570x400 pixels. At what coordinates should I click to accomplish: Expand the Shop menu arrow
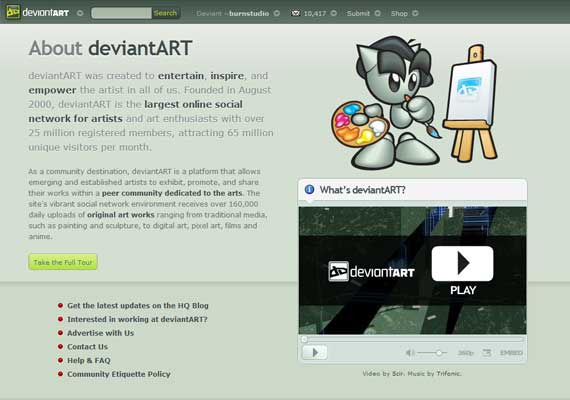pos(415,13)
